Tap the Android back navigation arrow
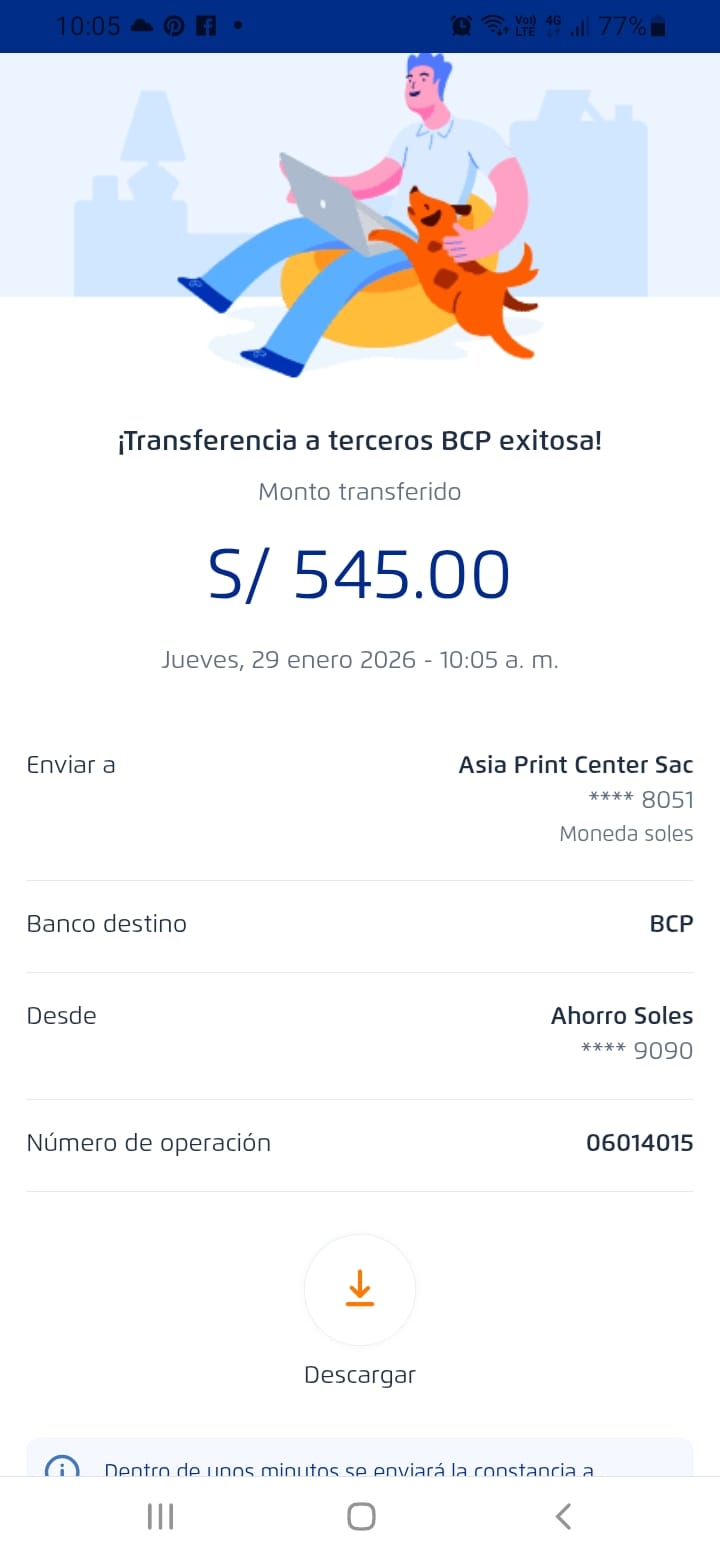The width and height of the screenshot is (720, 1560). [563, 1516]
